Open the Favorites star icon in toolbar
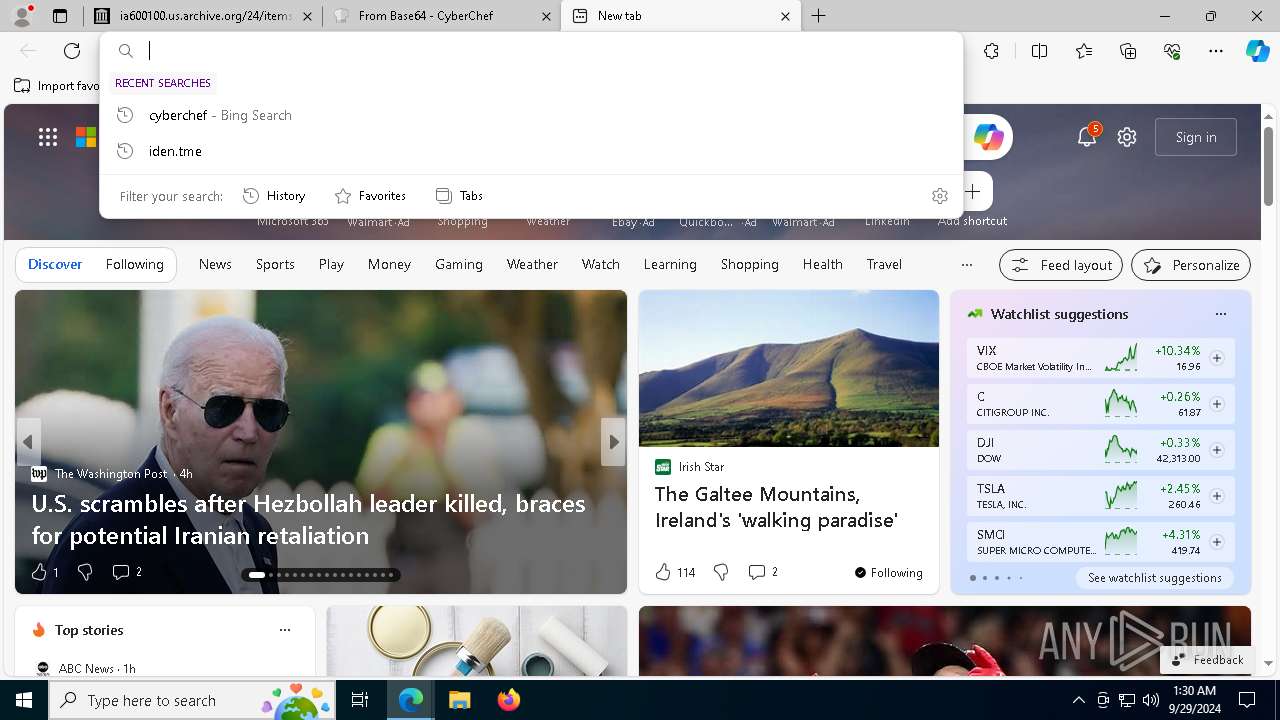Screen dimensions: 1280x720 click(1084, 51)
